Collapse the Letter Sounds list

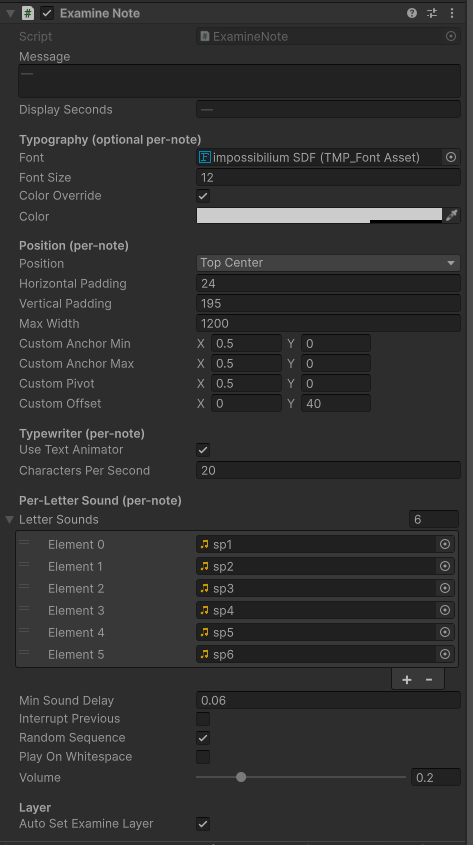point(9,520)
